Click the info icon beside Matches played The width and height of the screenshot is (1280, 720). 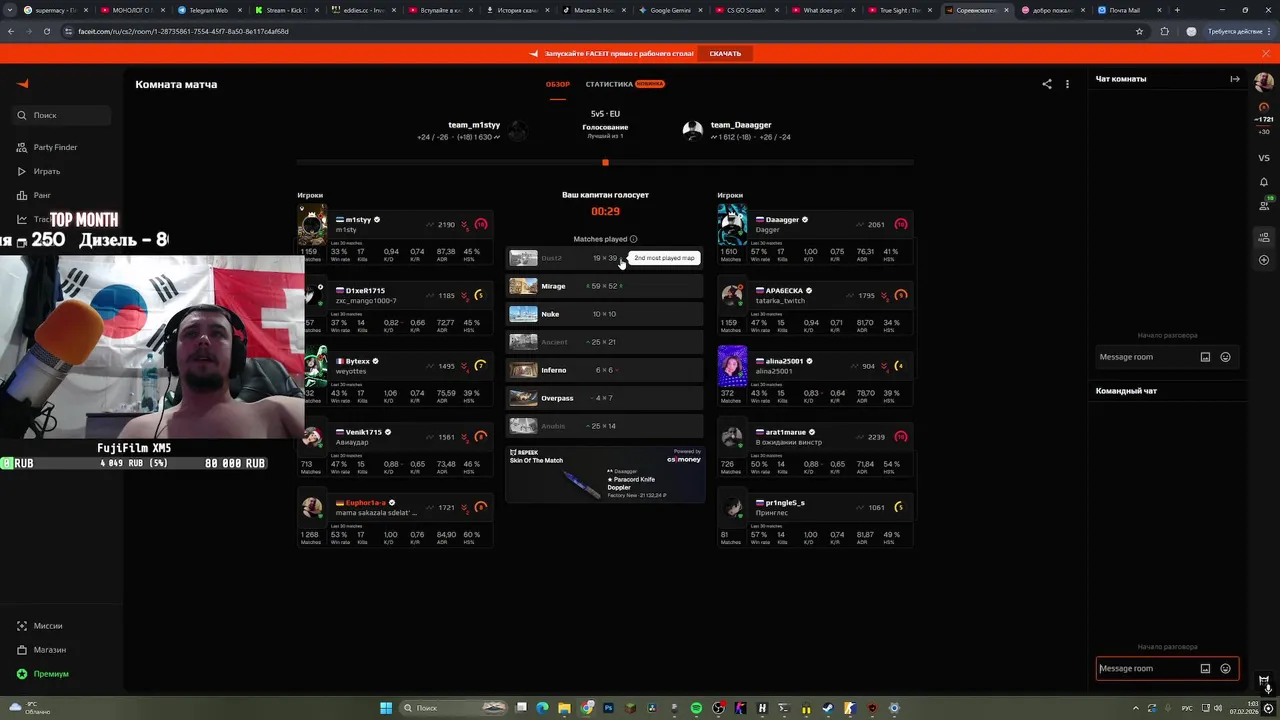tap(633, 239)
